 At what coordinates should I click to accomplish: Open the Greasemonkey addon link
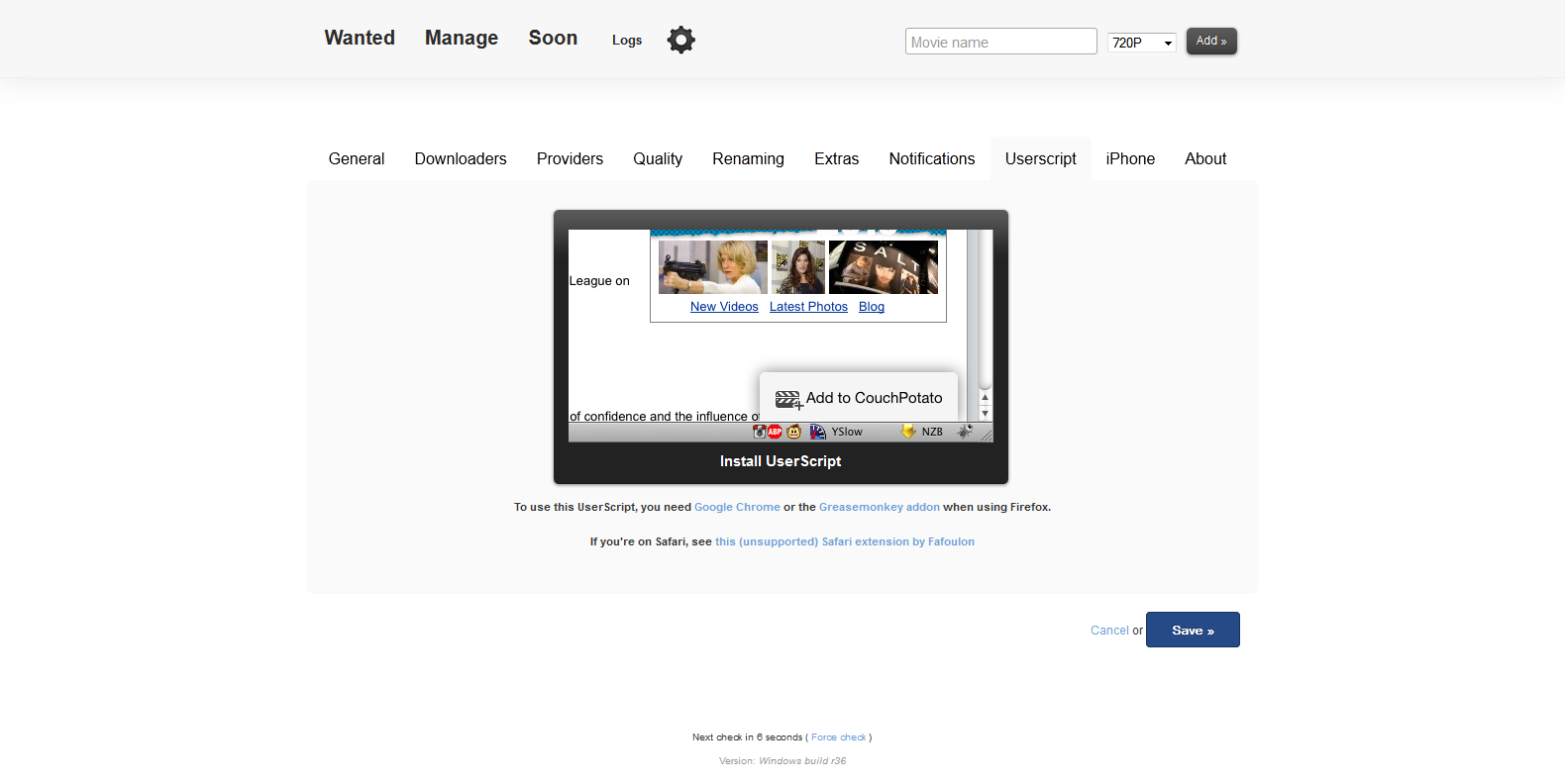[x=880, y=507]
